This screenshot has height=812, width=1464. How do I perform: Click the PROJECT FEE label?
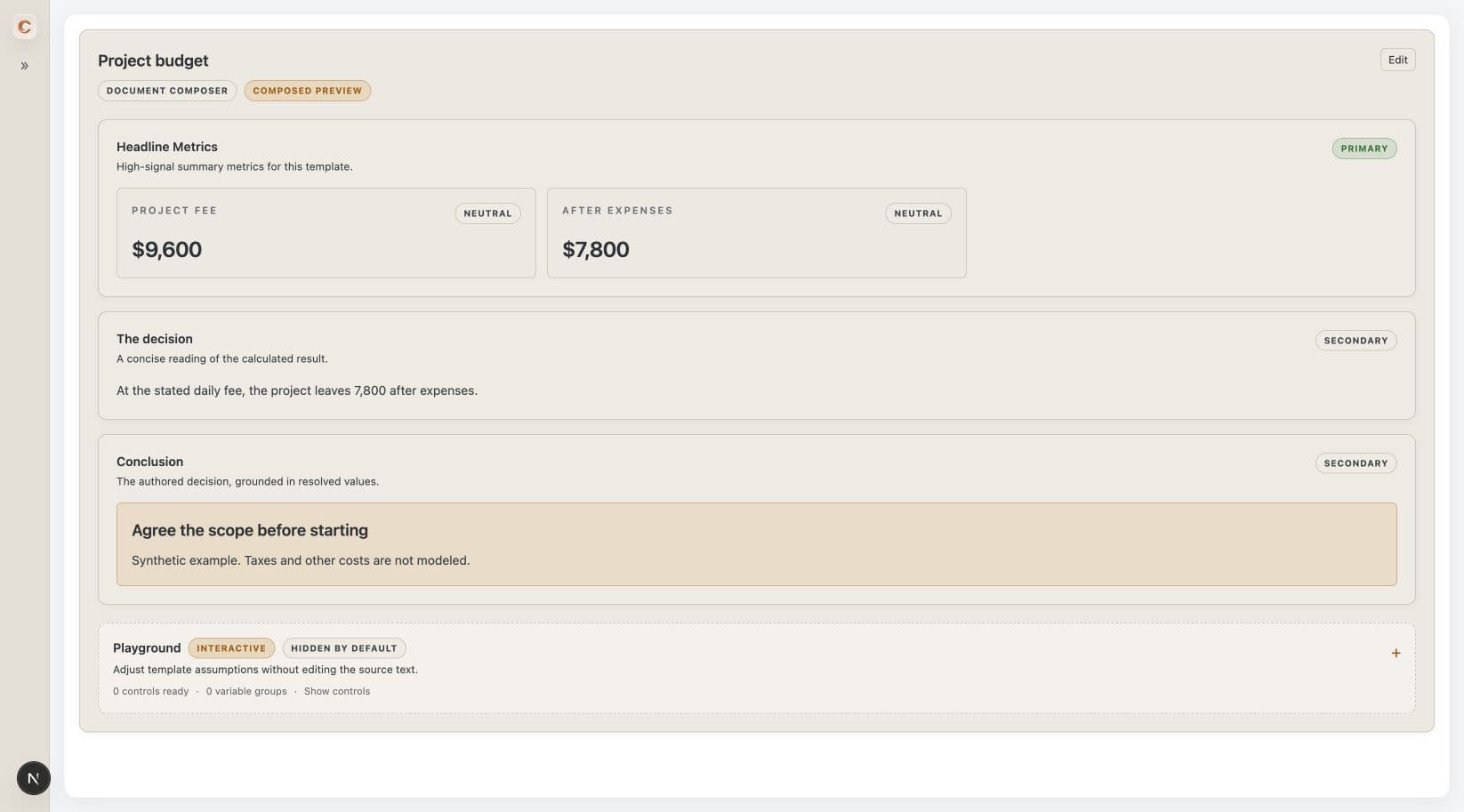(174, 211)
